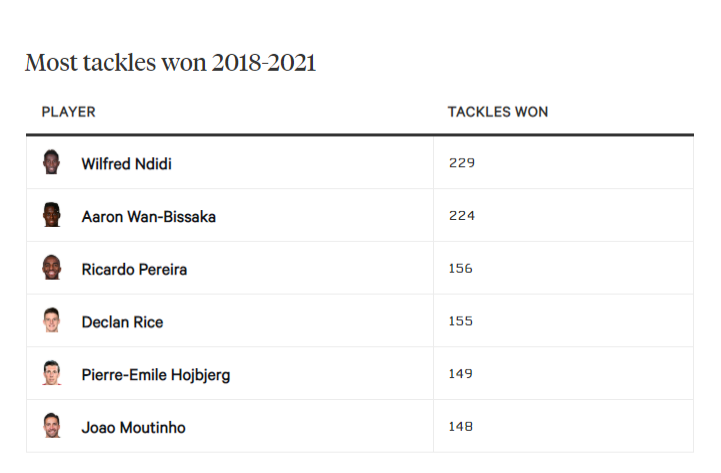This screenshot has height=473, width=721.
Task: Click Hojbjerg's 149 tackles value
Action: 461,375
